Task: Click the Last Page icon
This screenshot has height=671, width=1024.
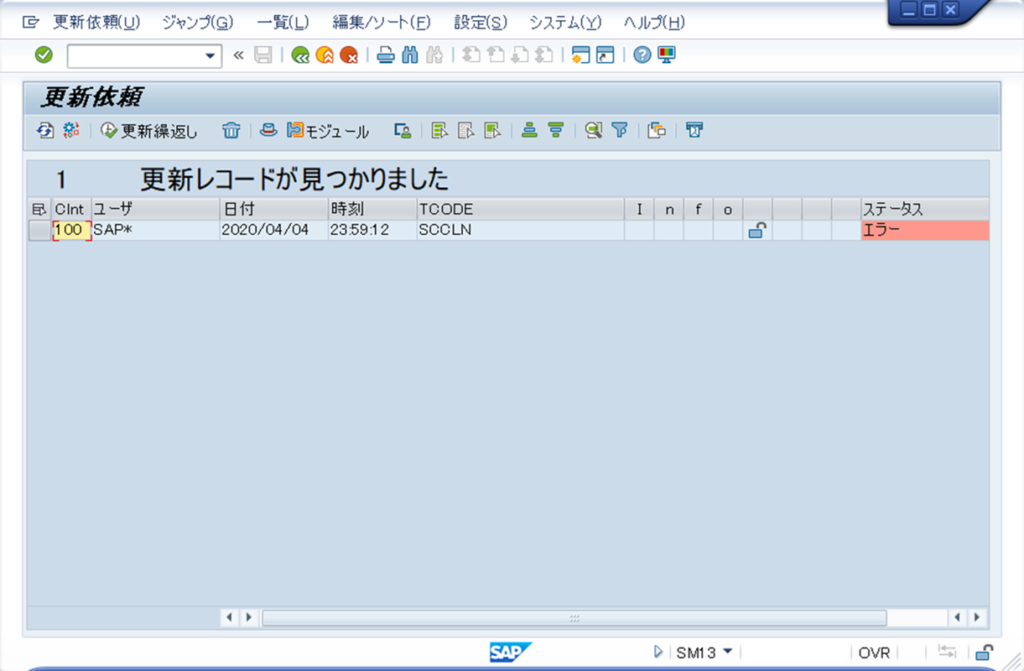Action: coord(544,55)
